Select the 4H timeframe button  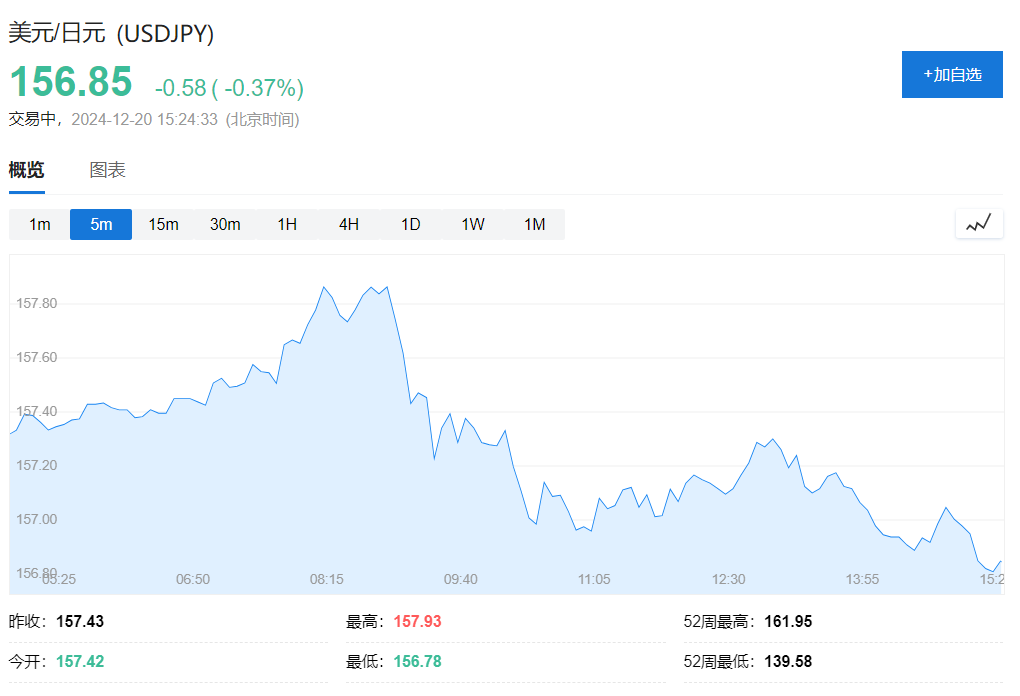point(349,224)
